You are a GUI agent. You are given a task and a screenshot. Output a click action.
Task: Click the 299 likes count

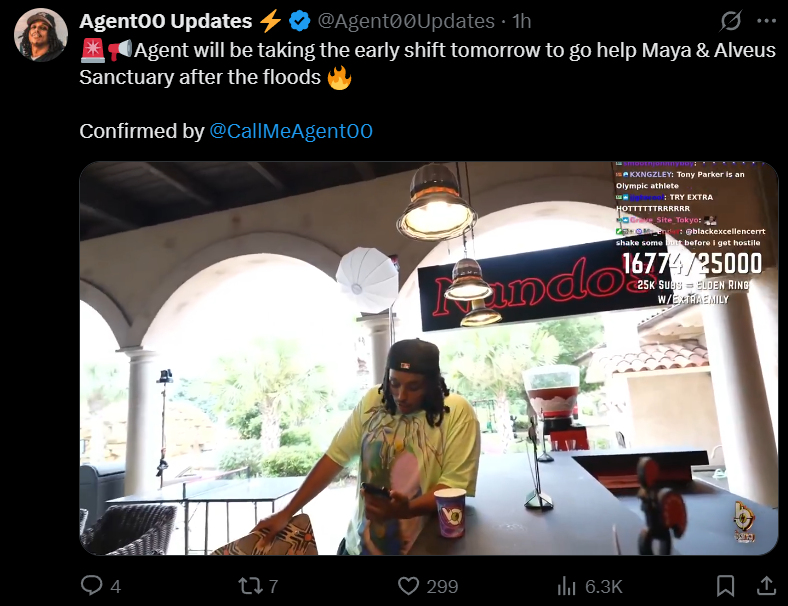click(x=442, y=586)
